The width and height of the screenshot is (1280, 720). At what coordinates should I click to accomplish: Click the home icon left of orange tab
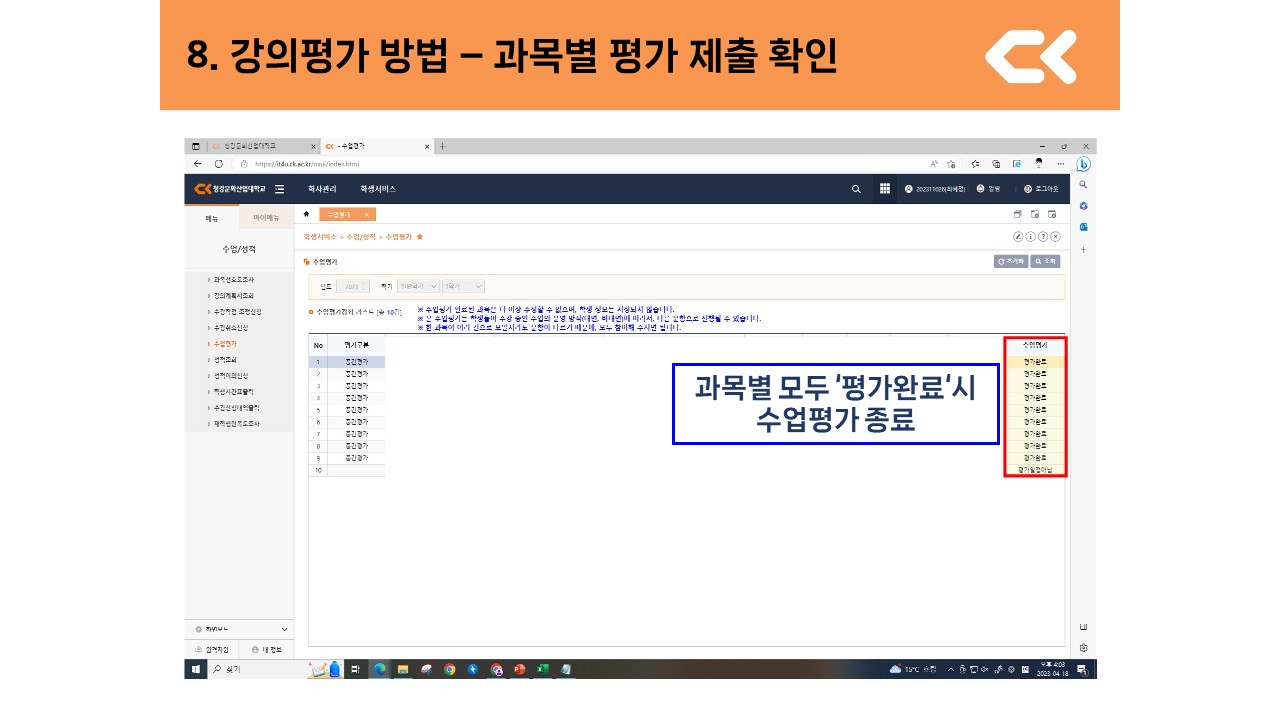[x=306, y=214]
